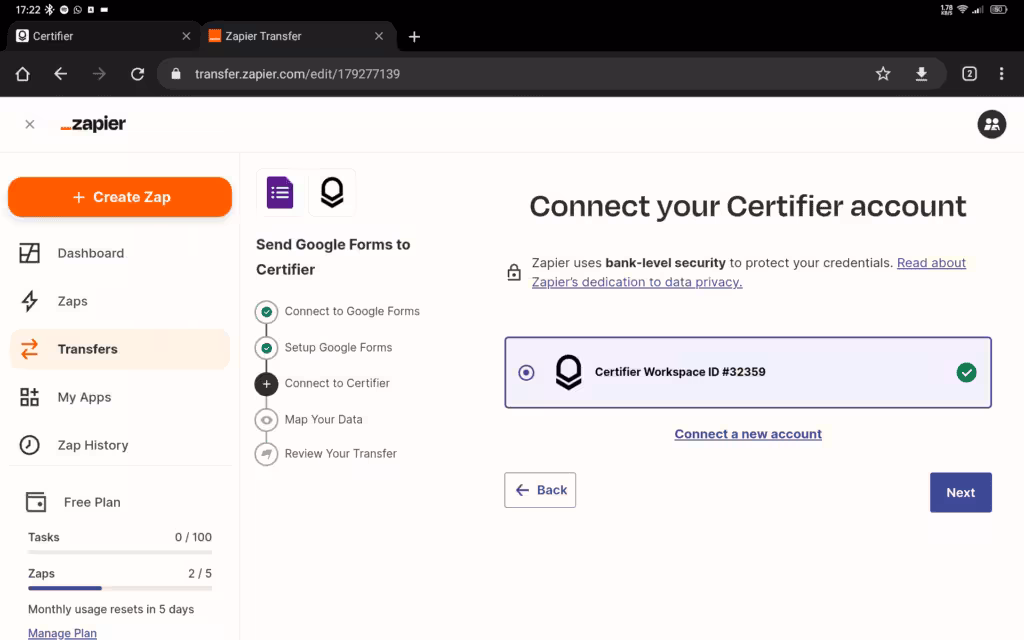Open a new tab with plus icon
The height and width of the screenshot is (640, 1024).
[x=414, y=37]
